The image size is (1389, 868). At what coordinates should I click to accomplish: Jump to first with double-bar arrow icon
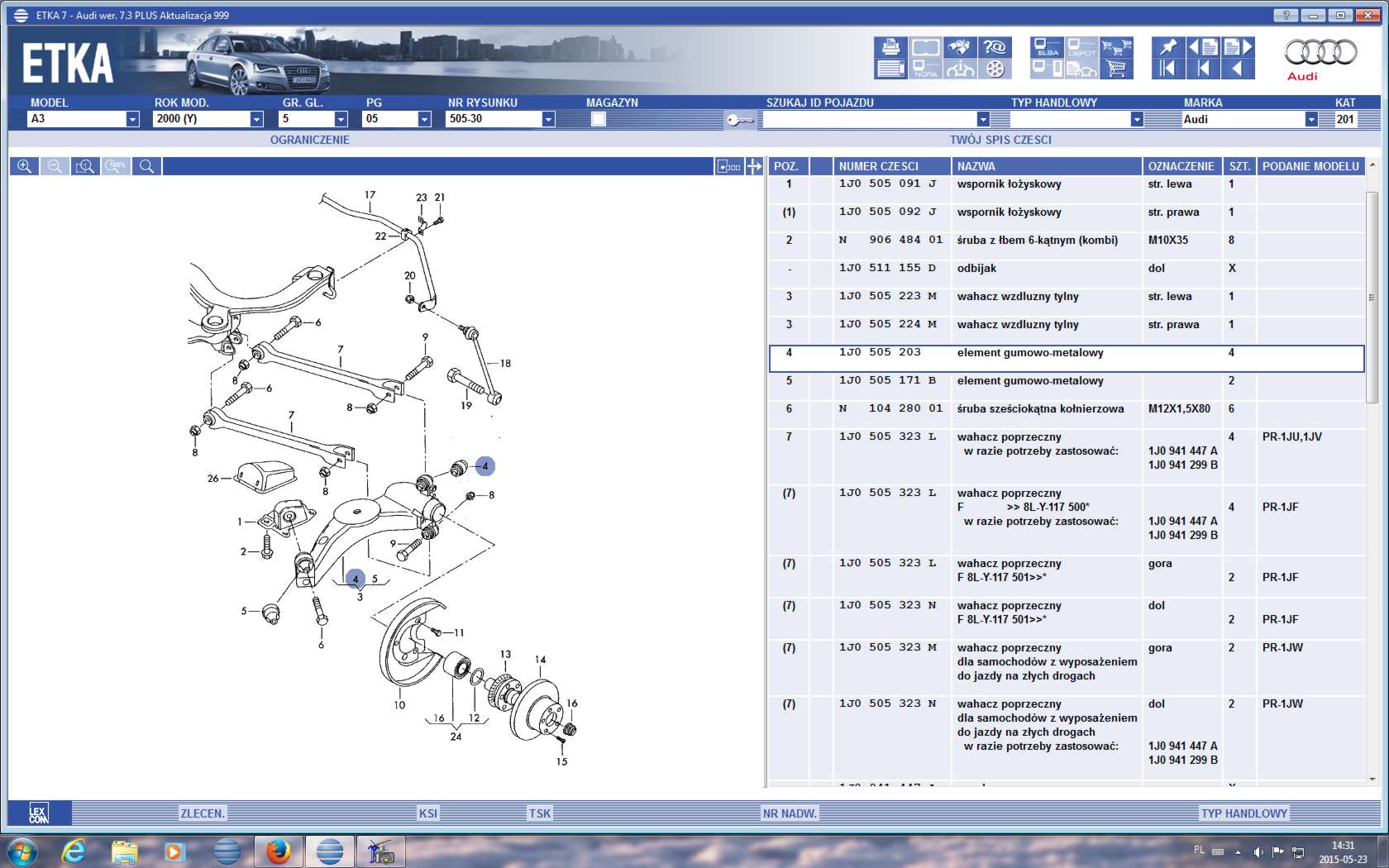(1168, 69)
